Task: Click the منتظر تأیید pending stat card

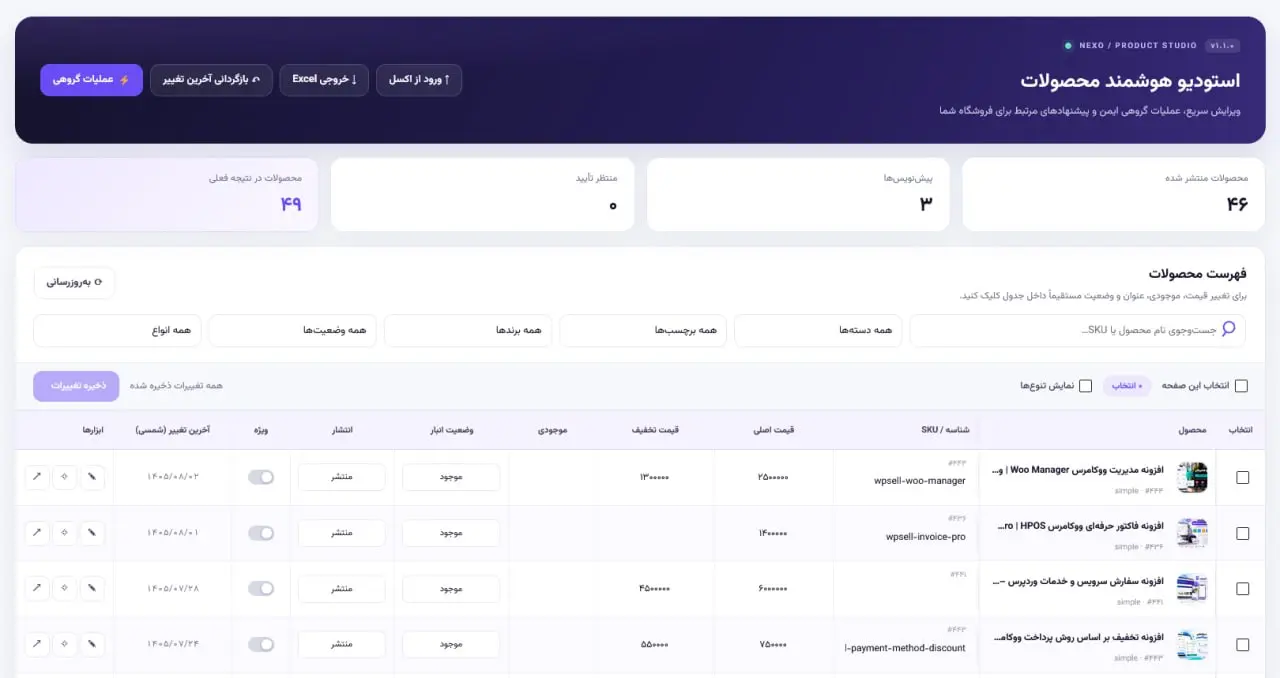Action: (x=482, y=194)
